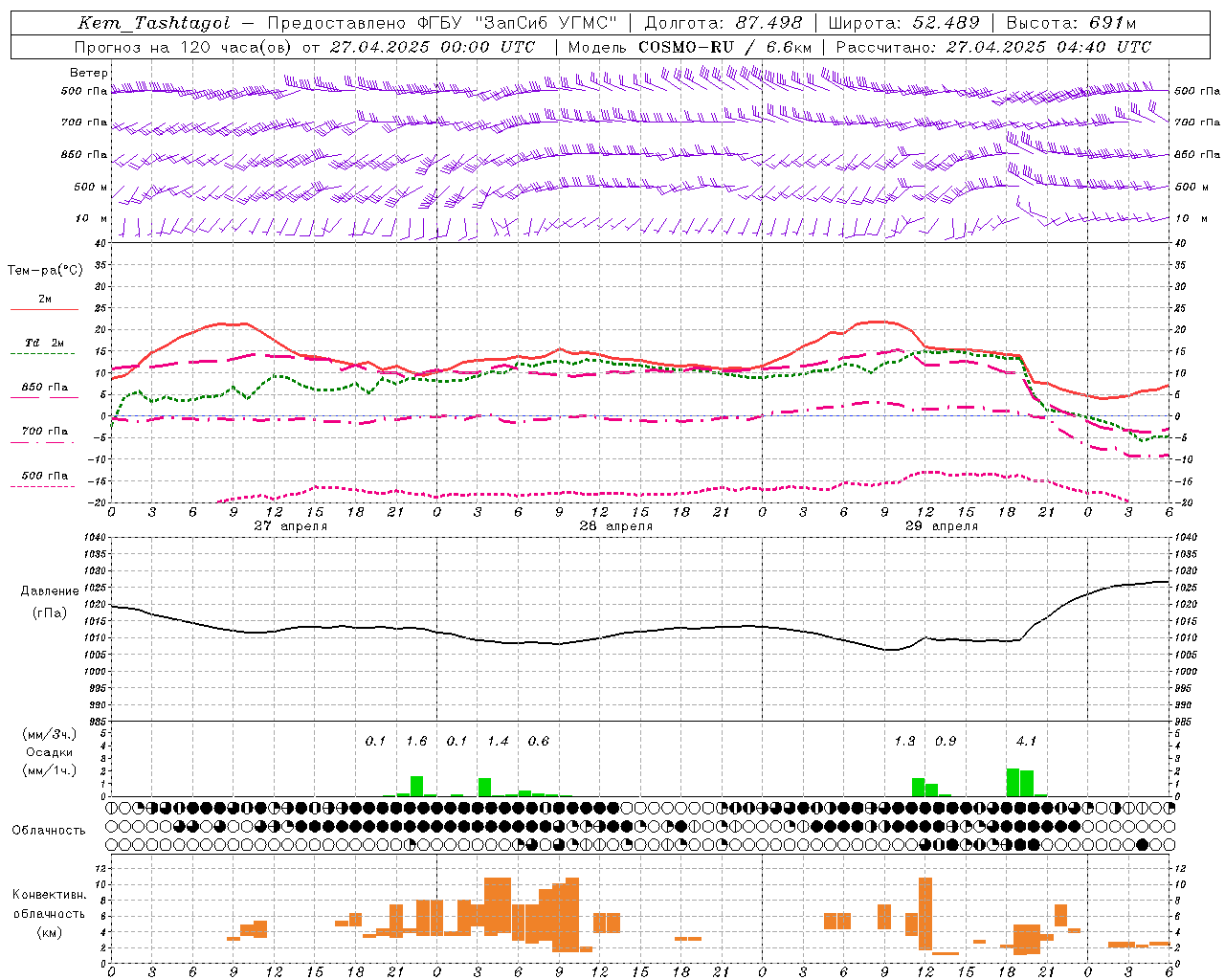Select the Долгота: 87.498 header value
Image resolution: width=1225 pixels, height=980 pixels.
(724, 23)
